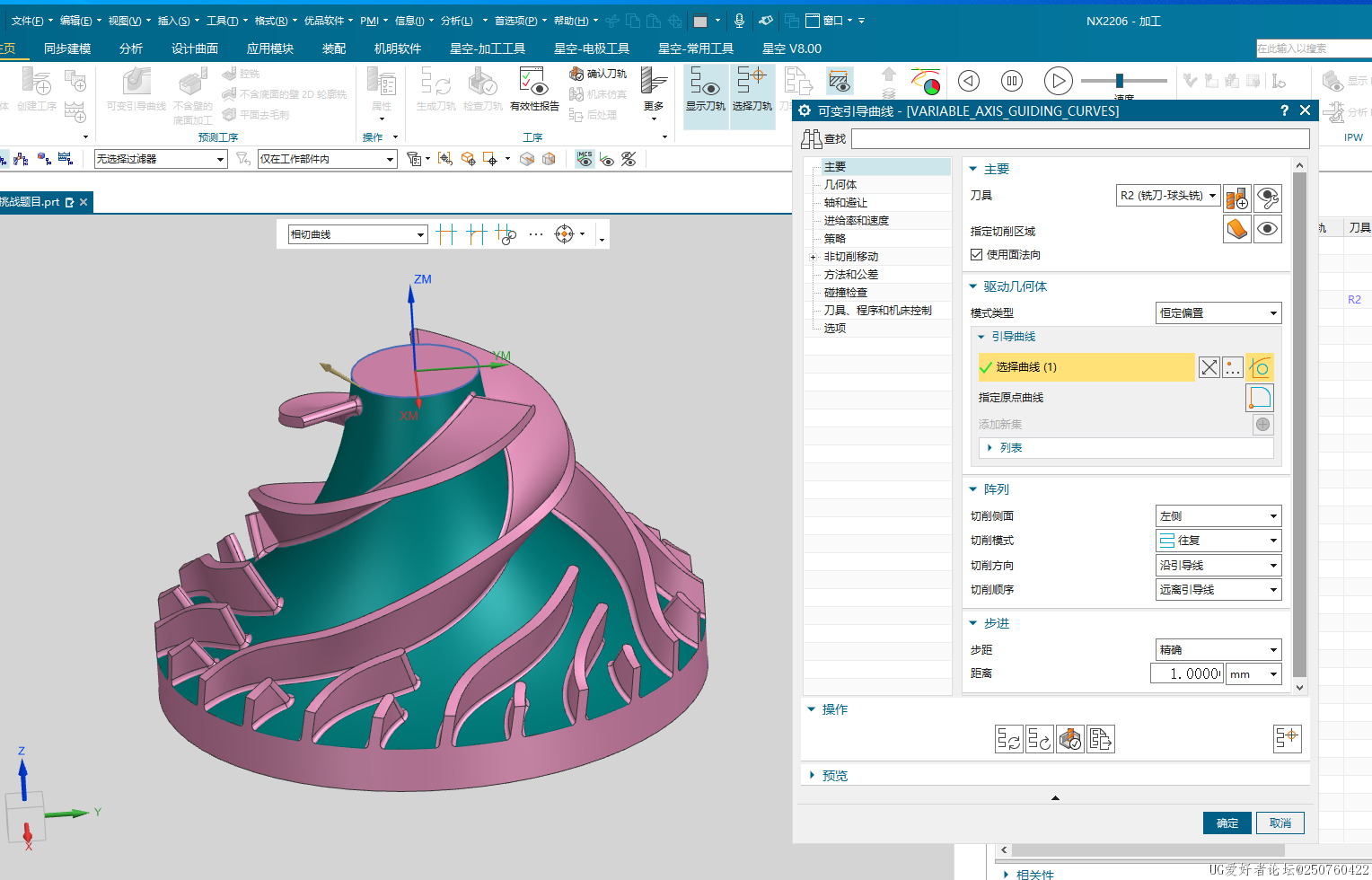Click the 距离 value input field
The height and width of the screenshot is (880, 1372).
[x=1187, y=673]
